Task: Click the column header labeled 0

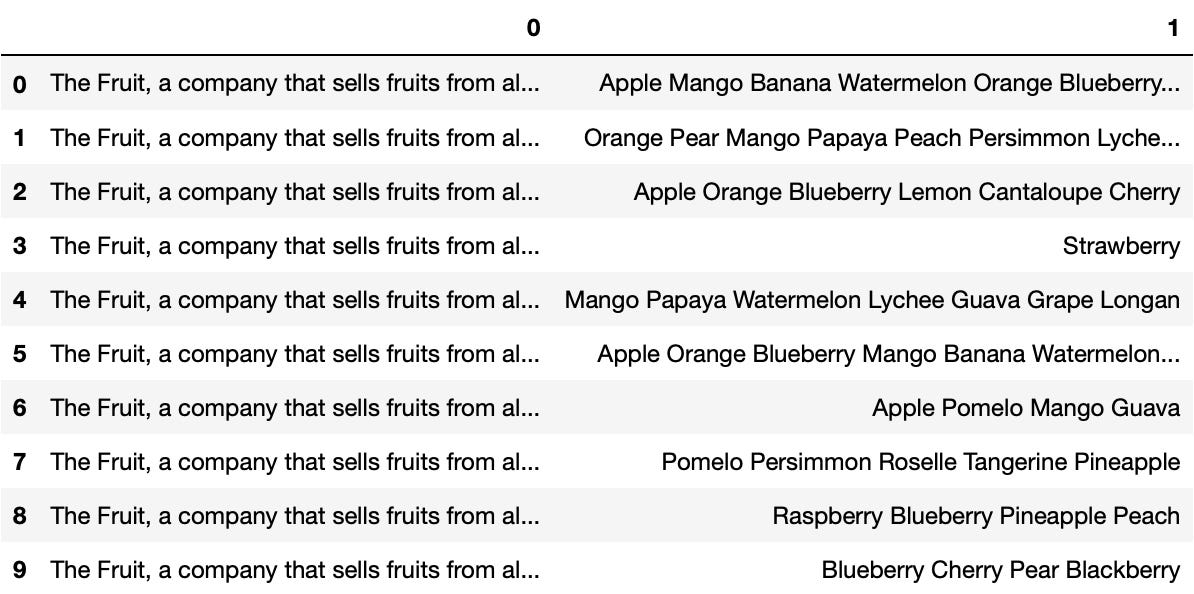Action: (x=533, y=28)
